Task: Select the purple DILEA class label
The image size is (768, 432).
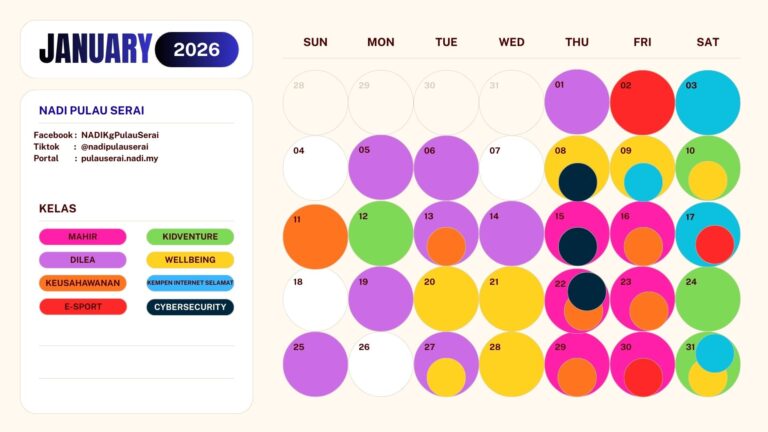Action: click(83, 260)
